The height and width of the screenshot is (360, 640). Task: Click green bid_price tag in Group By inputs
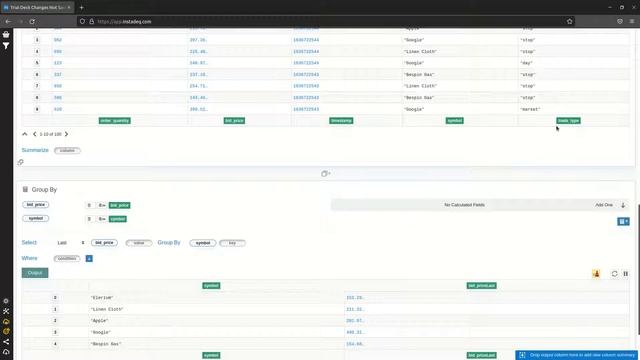[119, 205]
